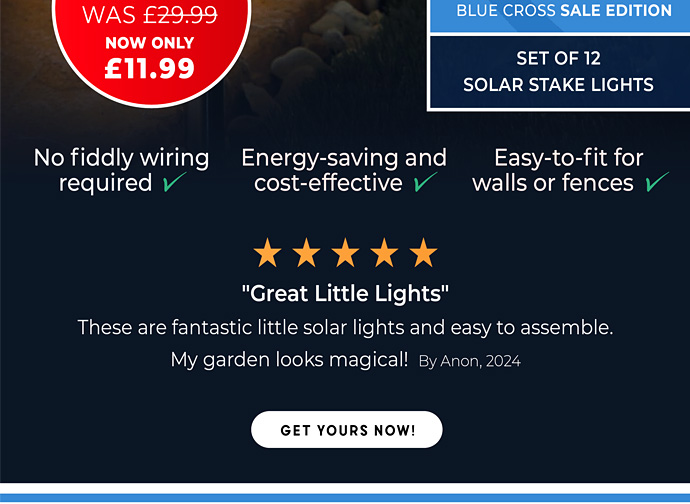Image resolution: width=690 pixels, height=504 pixels.
Task: Click the 'Easy-to-fit for walls or fences' text
Action: pos(569,170)
